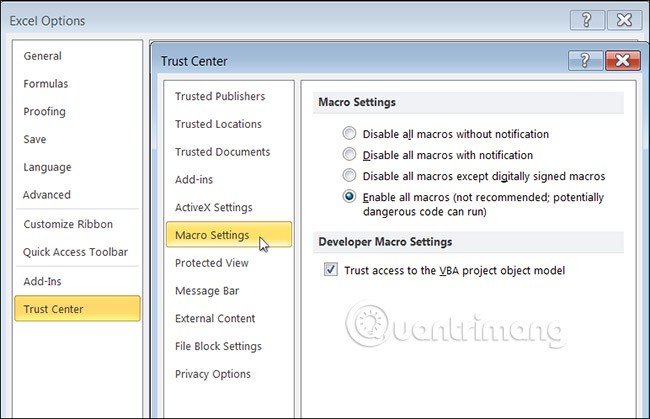This screenshot has height=419, width=650.
Task: Click the Trust Center dialog help button
Action: click(x=587, y=61)
